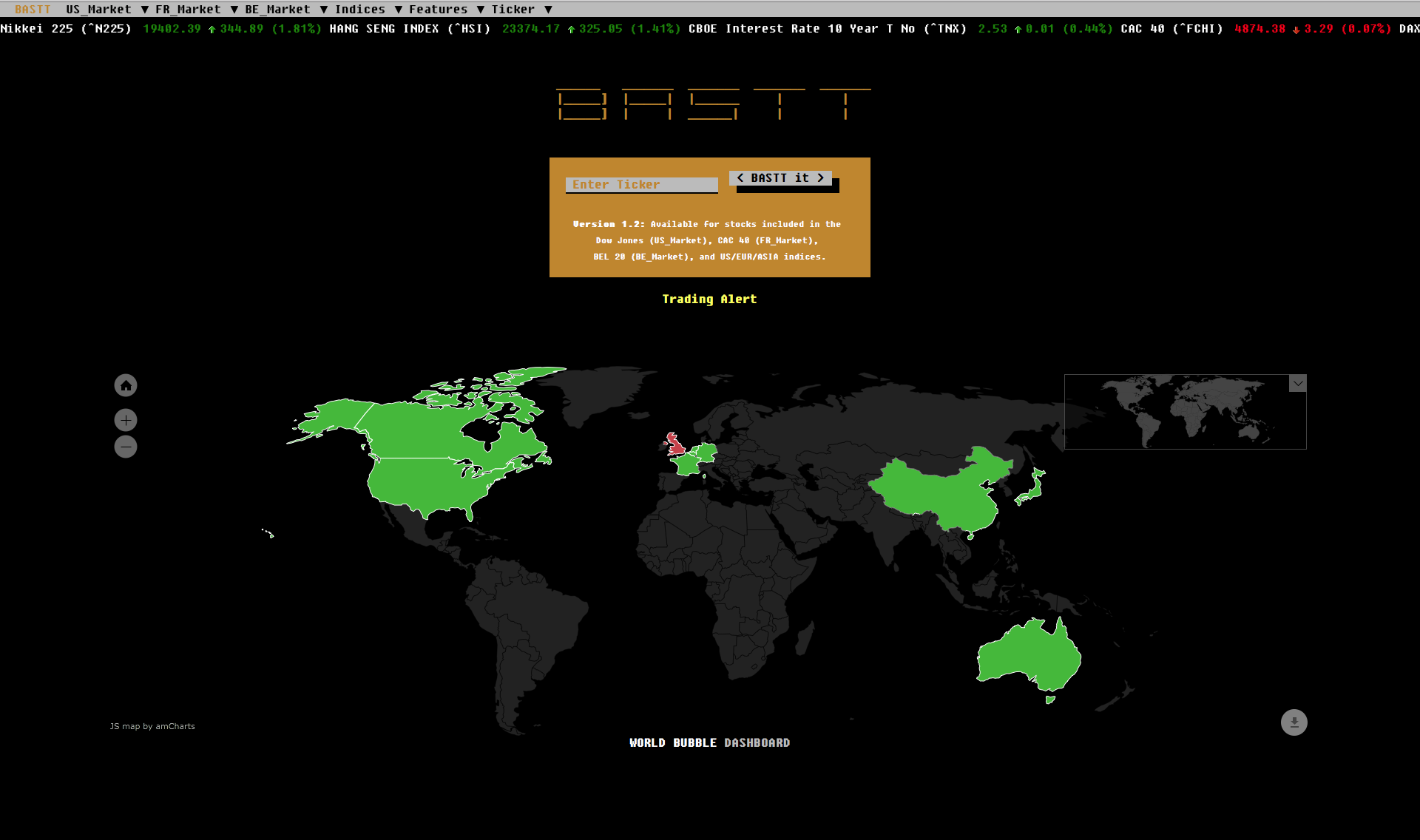Expand the Indices menu
This screenshot has height=840, width=1420.
click(368, 10)
